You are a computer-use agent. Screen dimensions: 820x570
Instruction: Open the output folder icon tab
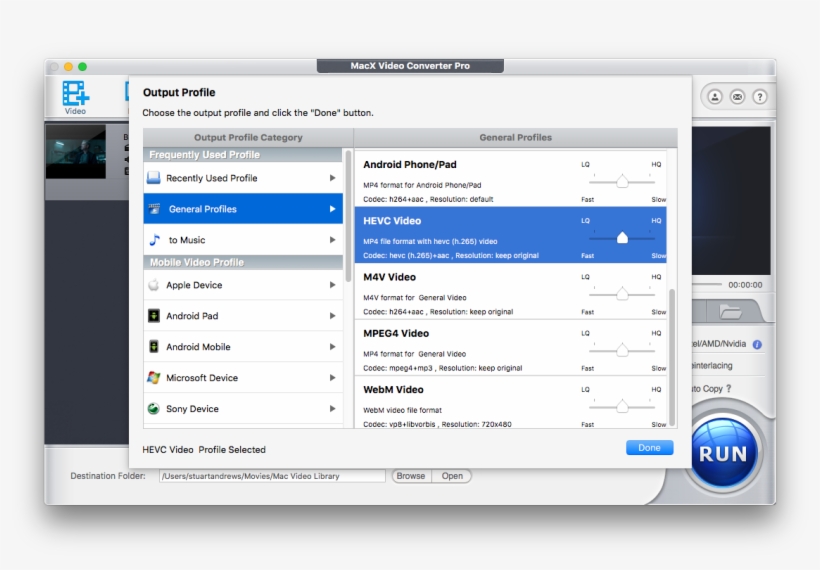point(730,312)
